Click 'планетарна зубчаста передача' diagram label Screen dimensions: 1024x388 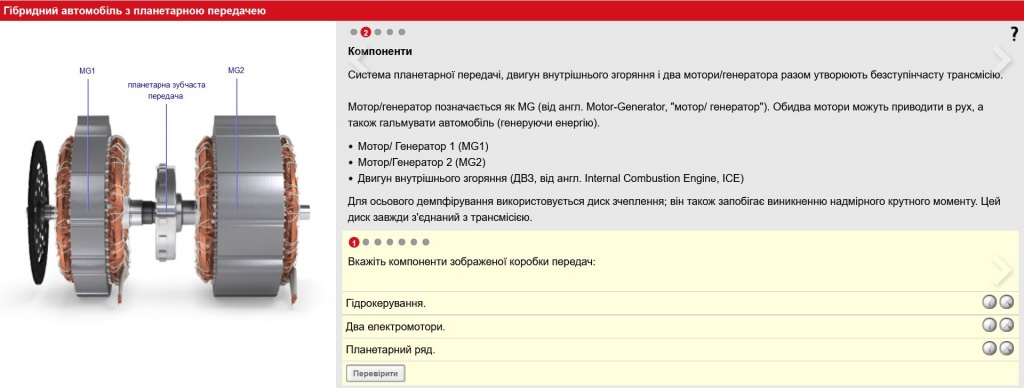(166, 90)
